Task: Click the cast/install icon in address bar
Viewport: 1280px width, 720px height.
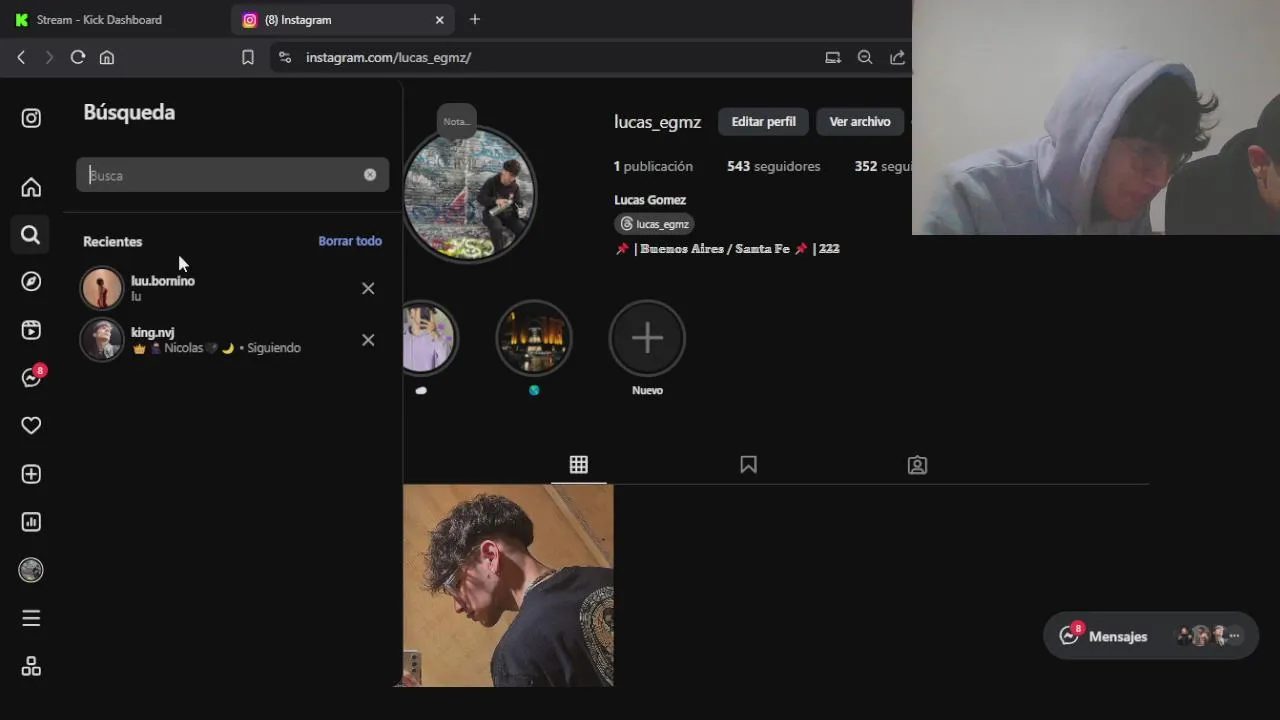Action: pyautogui.click(x=833, y=57)
